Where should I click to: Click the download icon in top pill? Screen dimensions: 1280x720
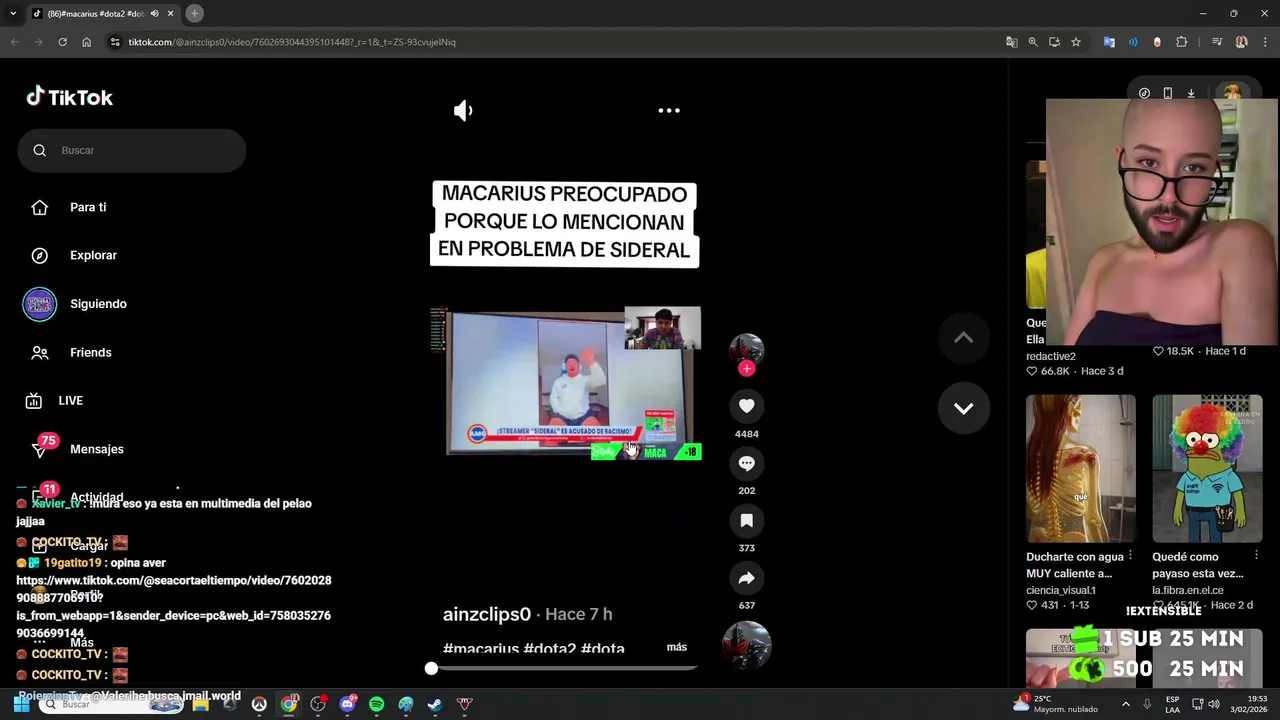coord(1191,93)
